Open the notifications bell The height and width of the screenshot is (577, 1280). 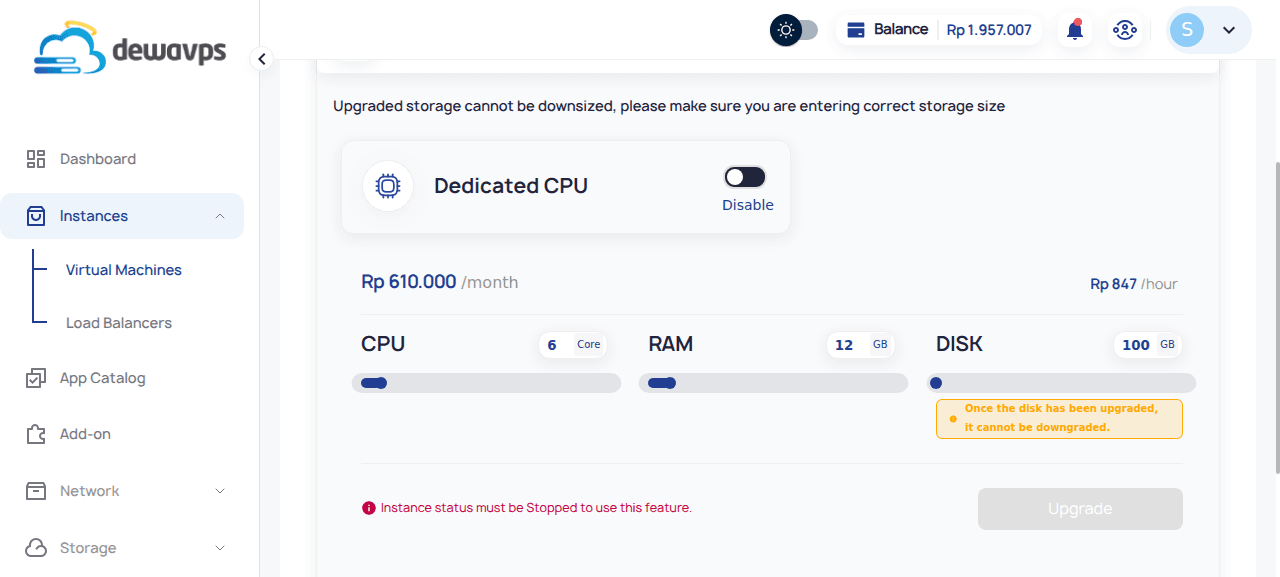[x=1074, y=29]
